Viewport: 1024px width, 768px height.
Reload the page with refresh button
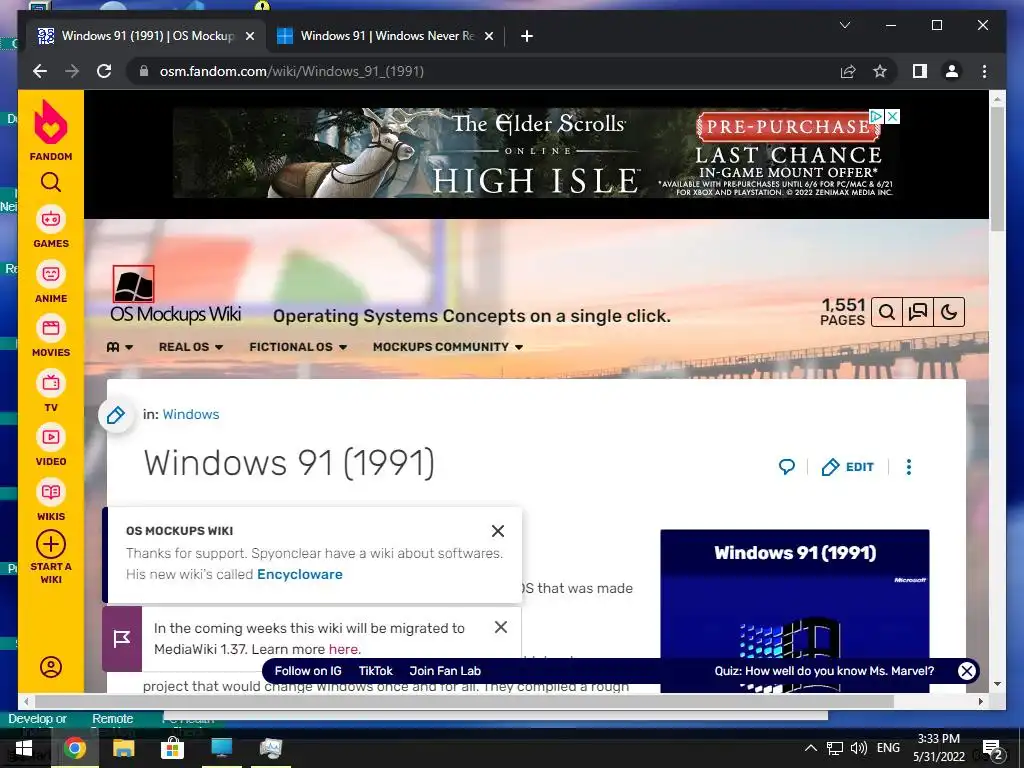click(x=104, y=71)
